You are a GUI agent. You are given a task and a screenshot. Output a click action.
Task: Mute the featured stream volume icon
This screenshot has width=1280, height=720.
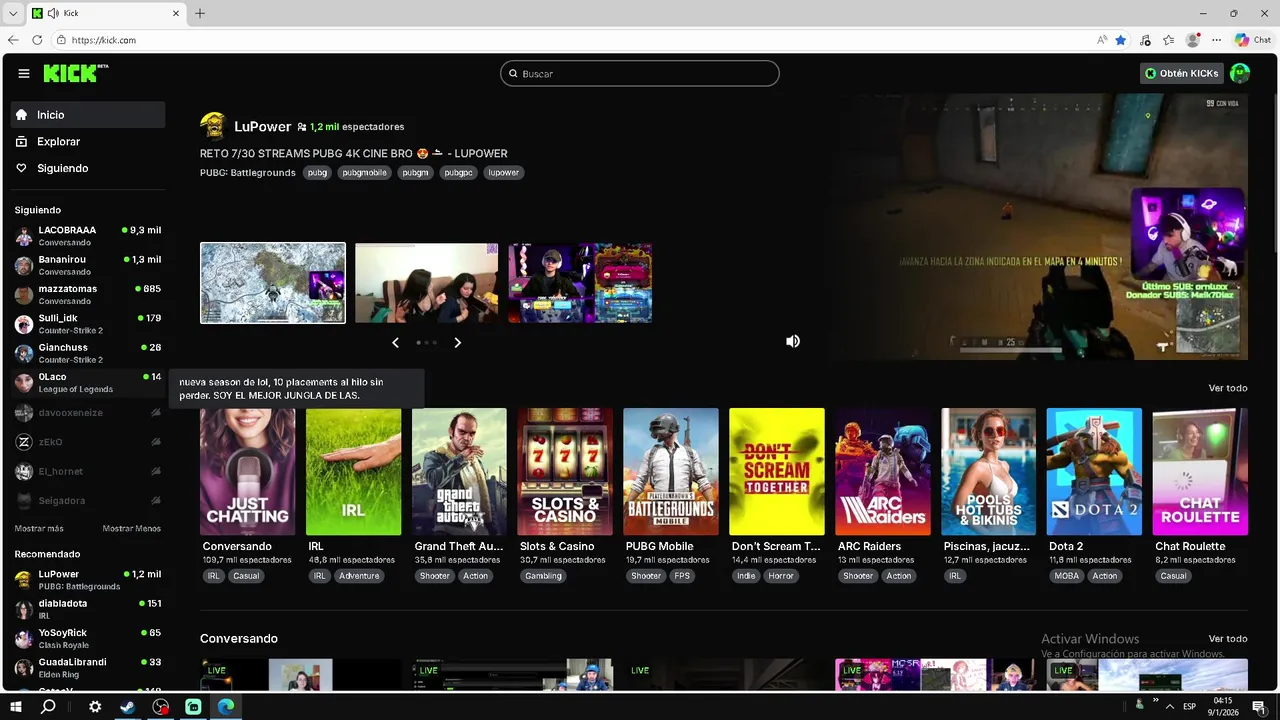tap(793, 341)
